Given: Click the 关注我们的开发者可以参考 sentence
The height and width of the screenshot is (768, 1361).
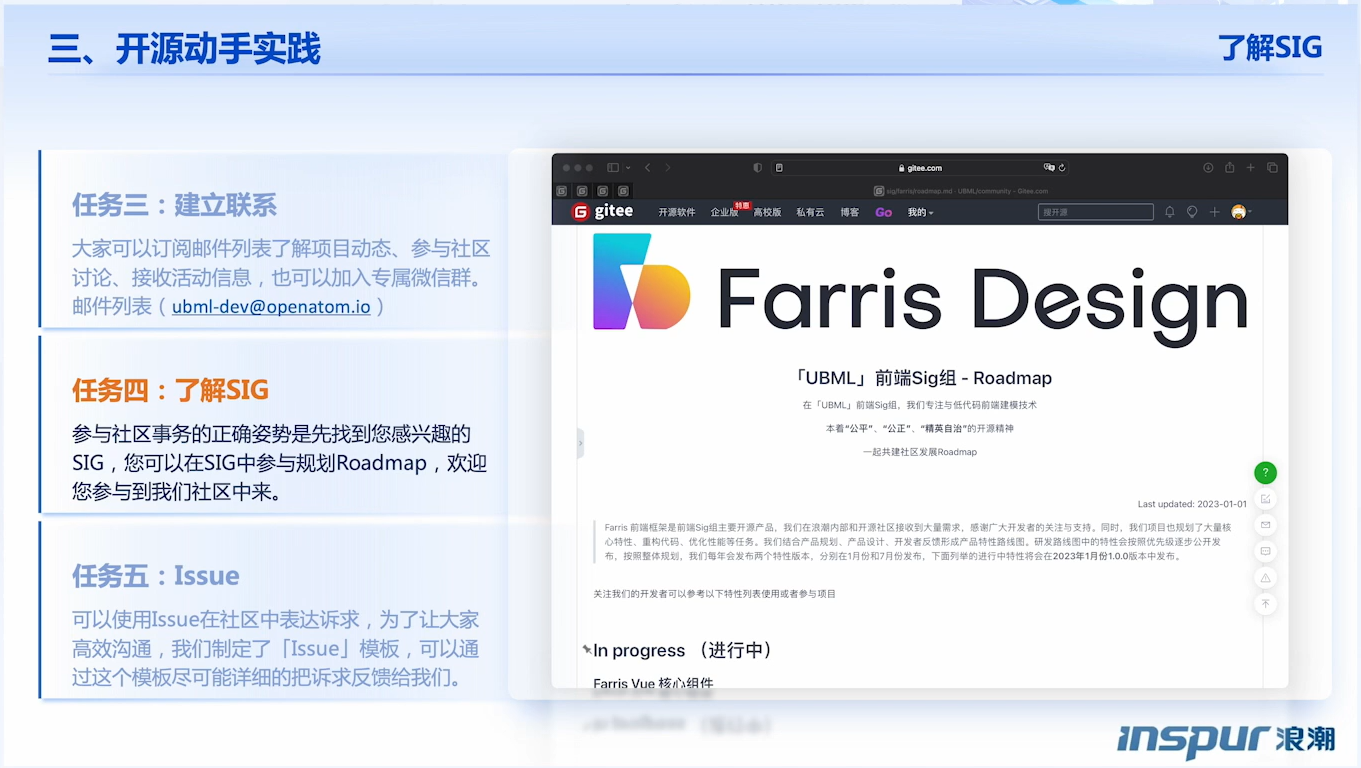Looking at the screenshot, I should (714, 594).
